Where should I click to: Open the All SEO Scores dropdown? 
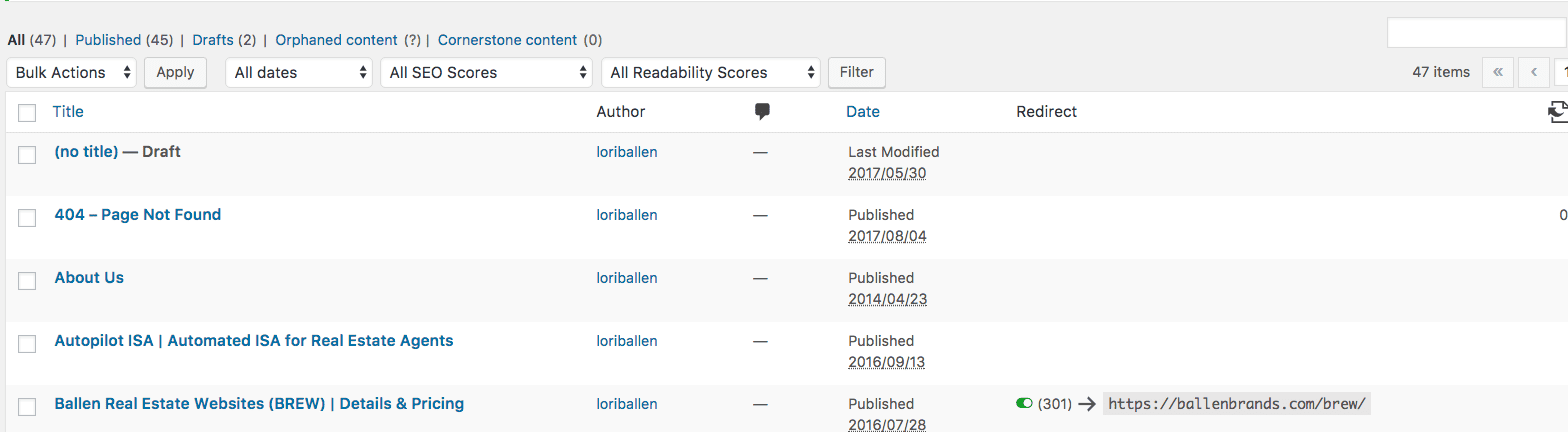click(x=486, y=72)
